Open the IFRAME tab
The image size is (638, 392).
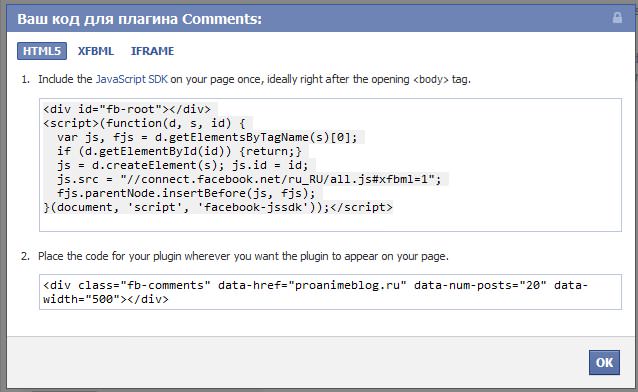[x=153, y=51]
